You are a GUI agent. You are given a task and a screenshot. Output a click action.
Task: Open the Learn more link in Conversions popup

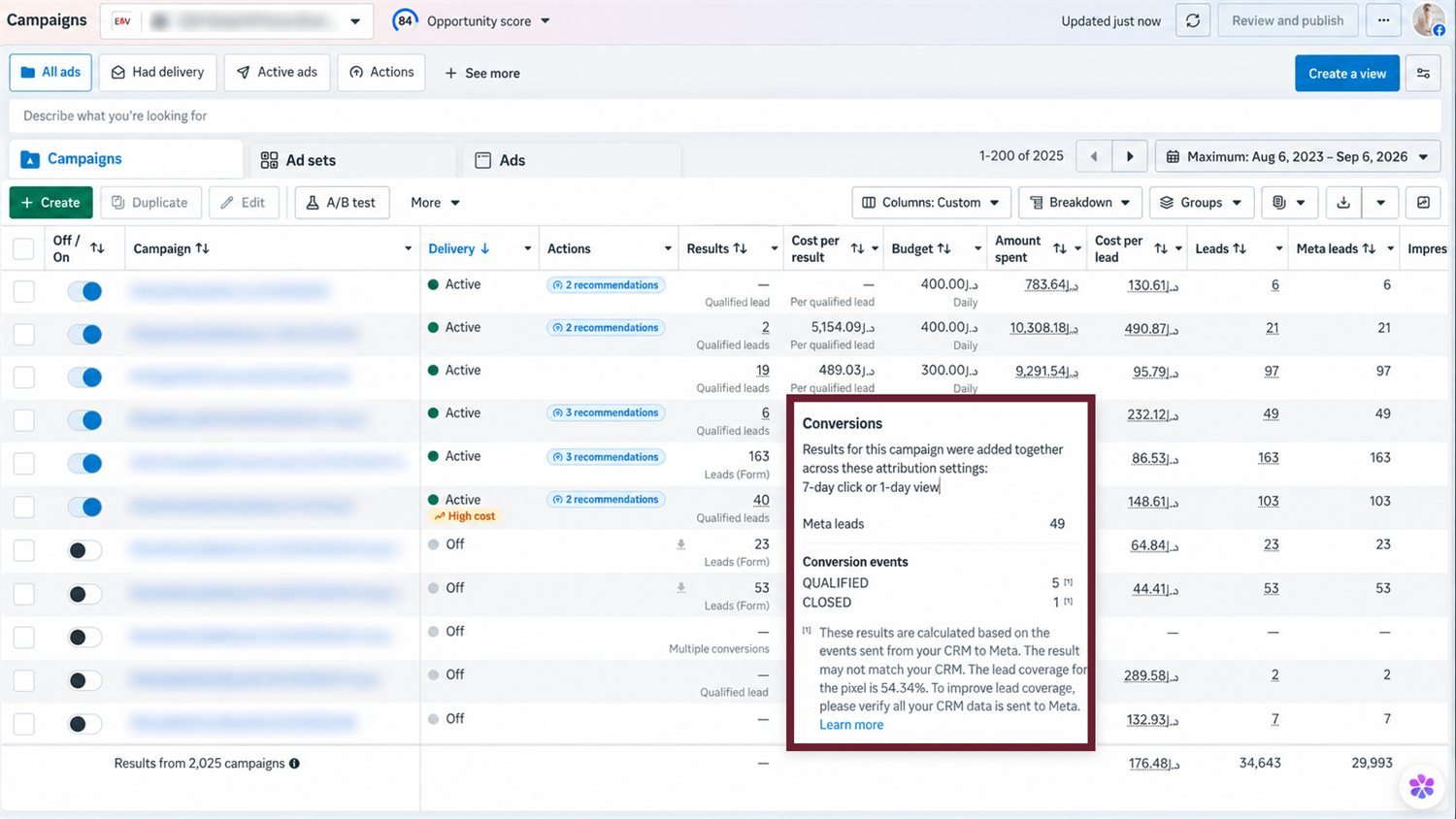pyautogui.click(x=851, y=725)
